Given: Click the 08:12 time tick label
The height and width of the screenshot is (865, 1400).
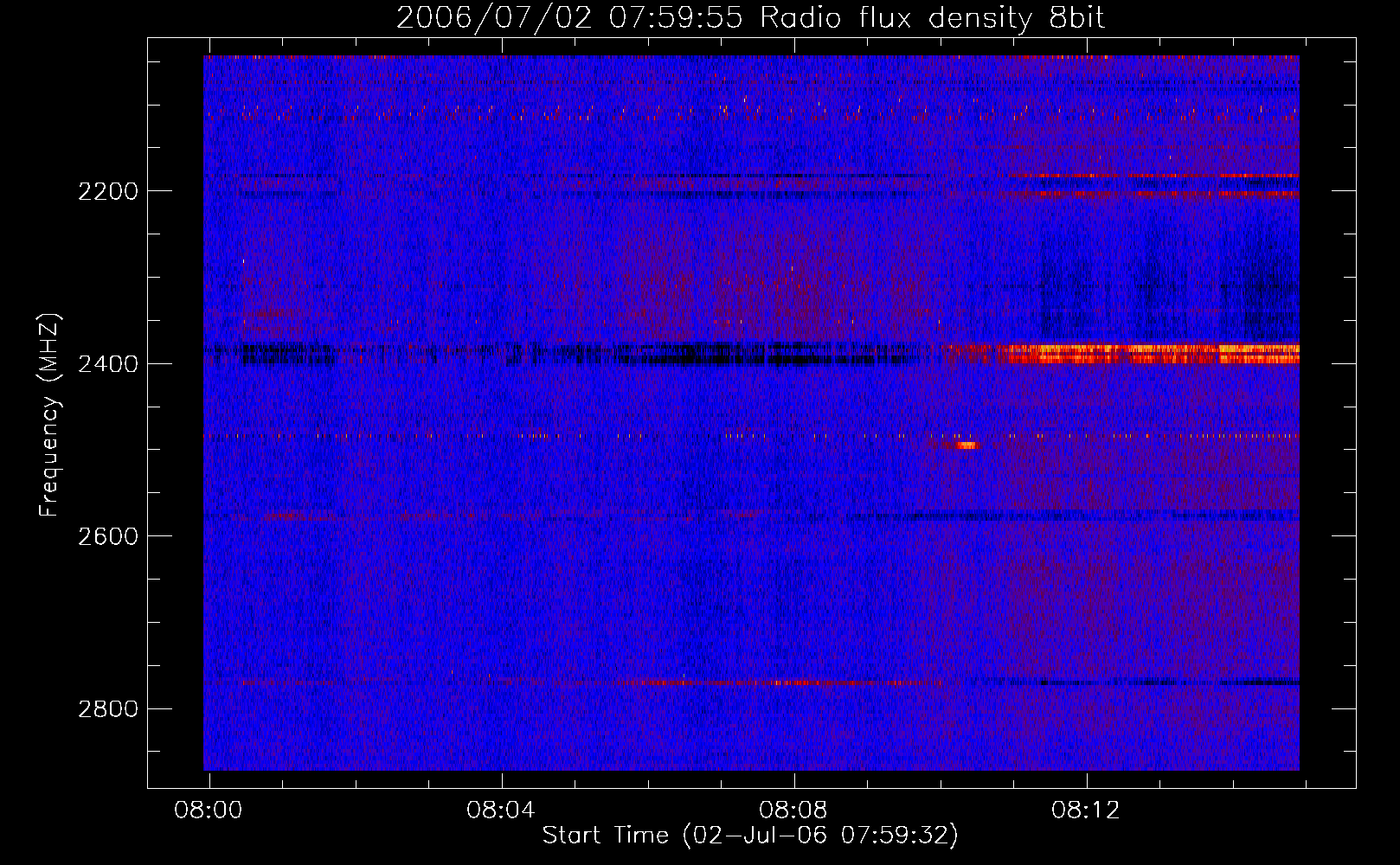Looking at the screenshot, I should click(x=1086, y=811).
